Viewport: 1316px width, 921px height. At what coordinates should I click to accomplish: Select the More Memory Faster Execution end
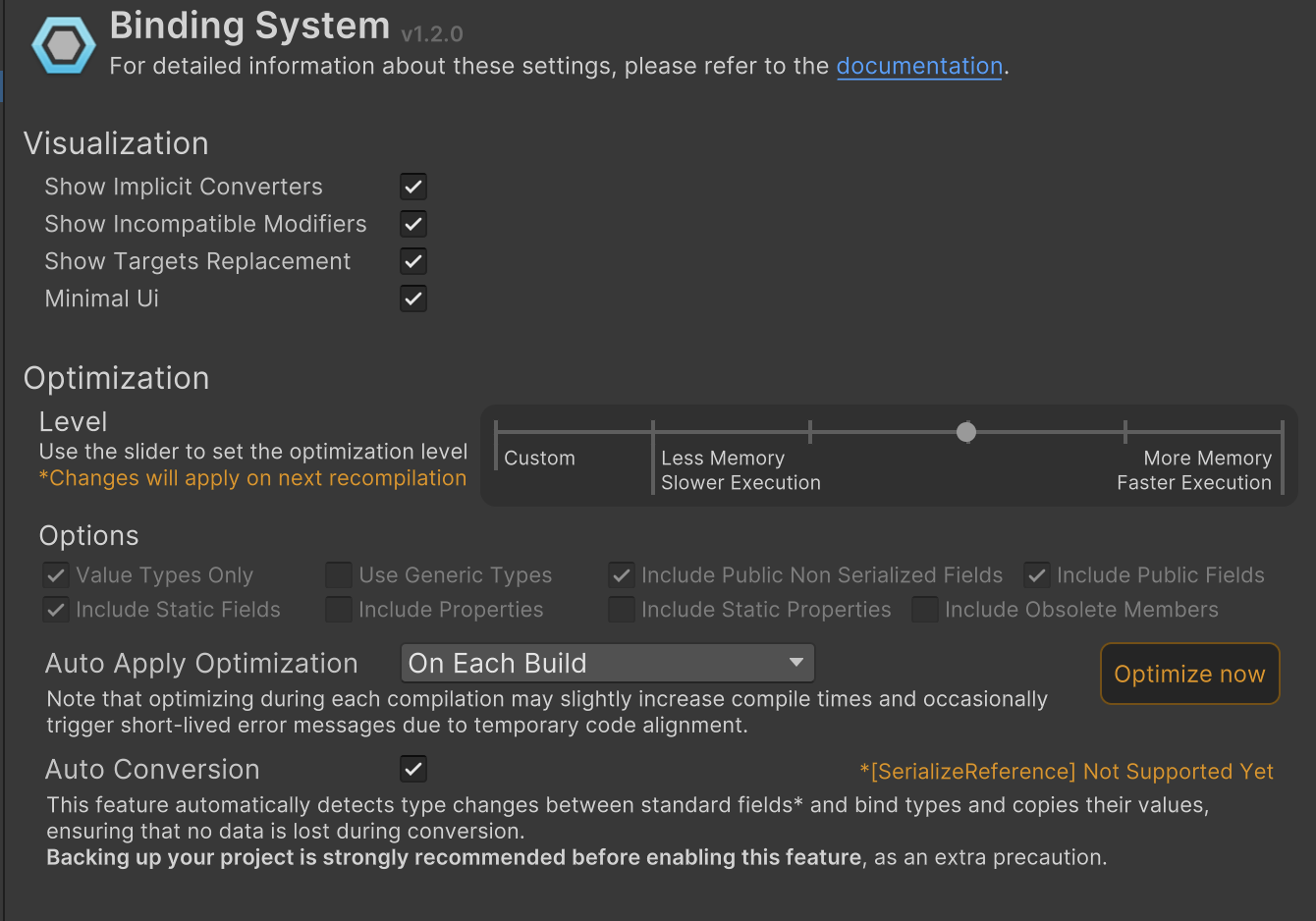[x=1282, y=432]
